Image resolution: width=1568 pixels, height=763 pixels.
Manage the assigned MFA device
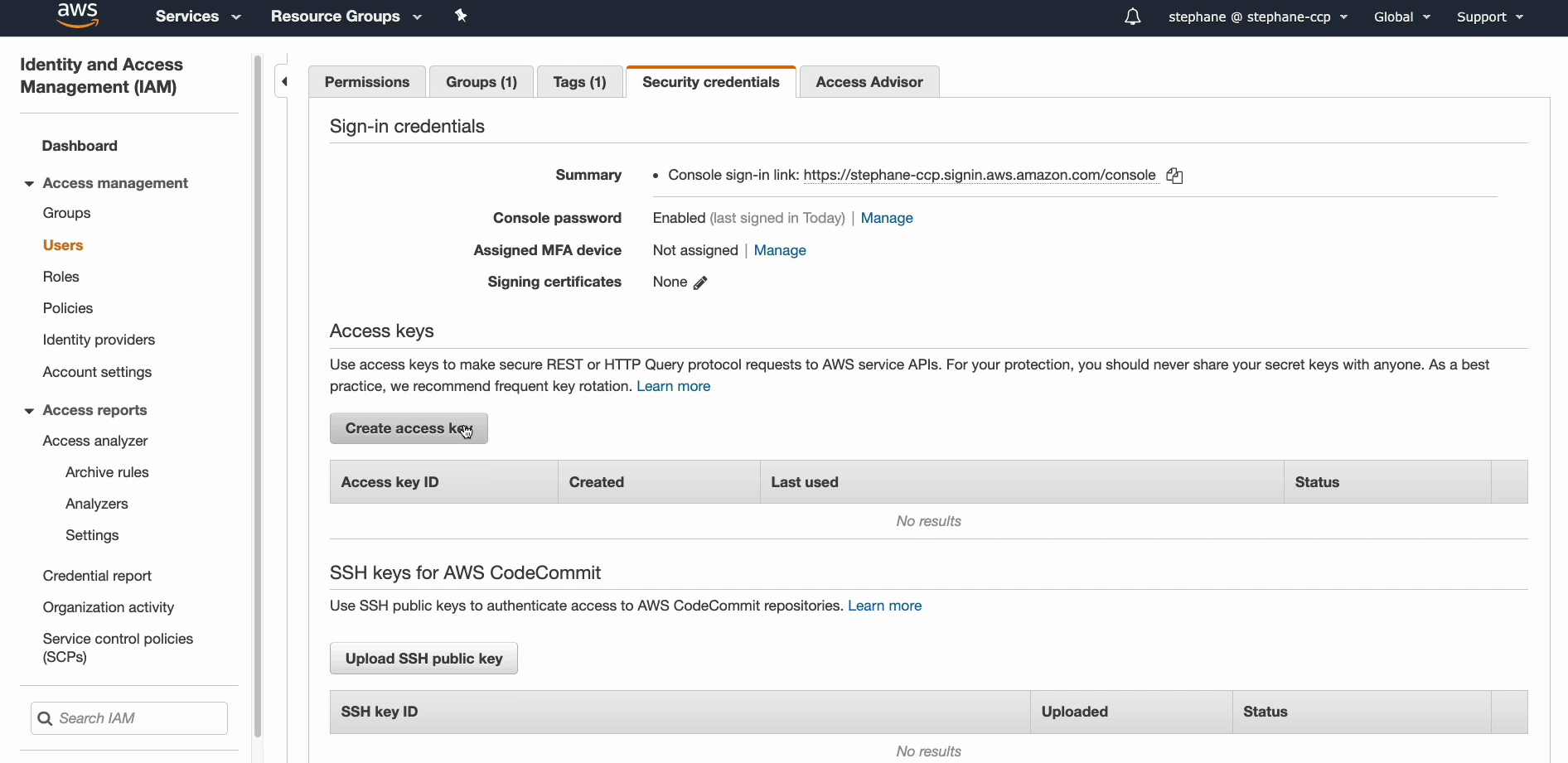pyautogui.click(x=780, y=250)
